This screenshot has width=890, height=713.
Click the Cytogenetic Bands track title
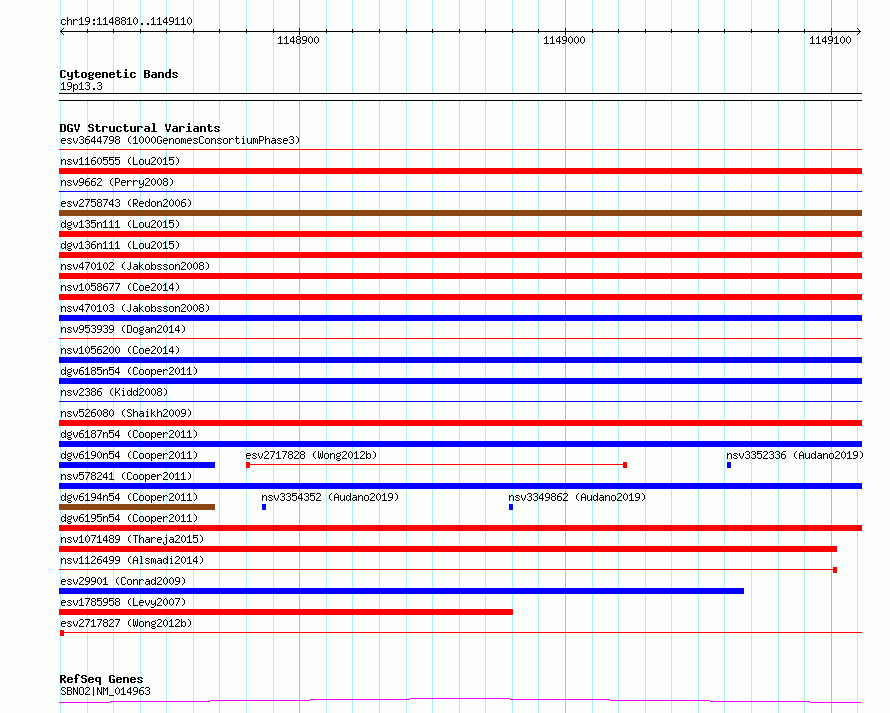(x=119, y=74)
